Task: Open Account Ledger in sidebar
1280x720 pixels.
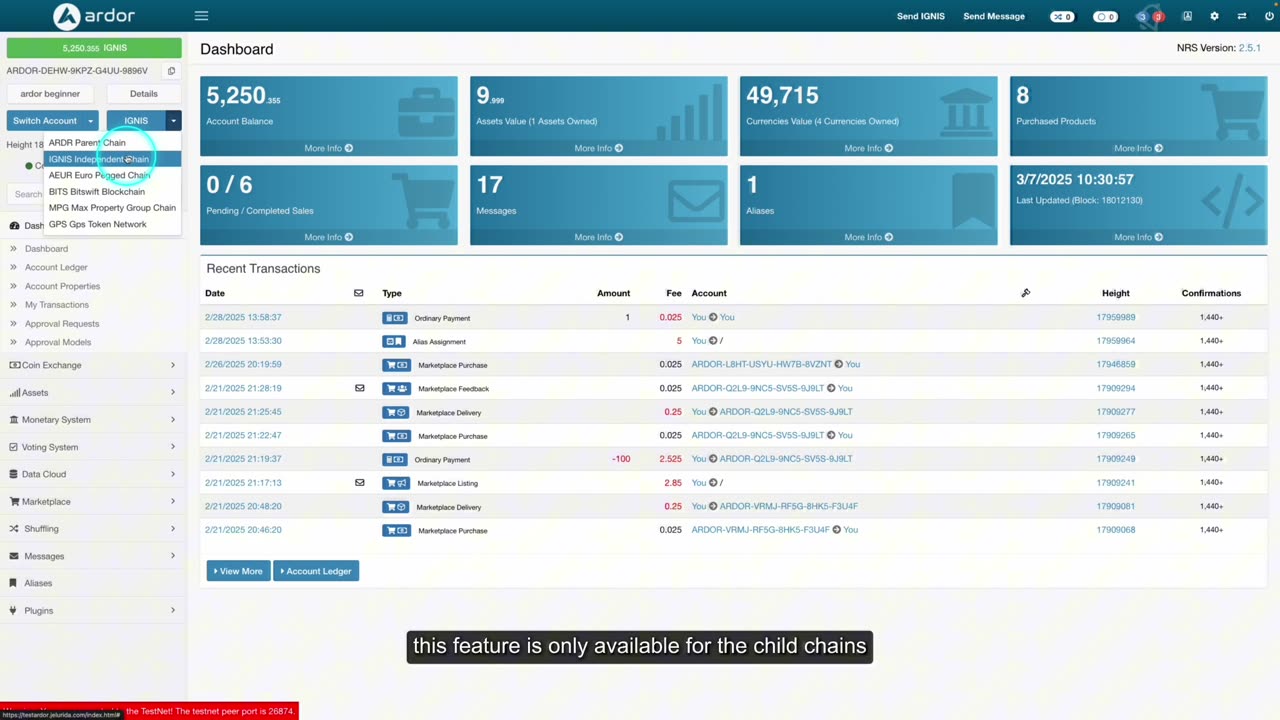Action: (56, 267)
